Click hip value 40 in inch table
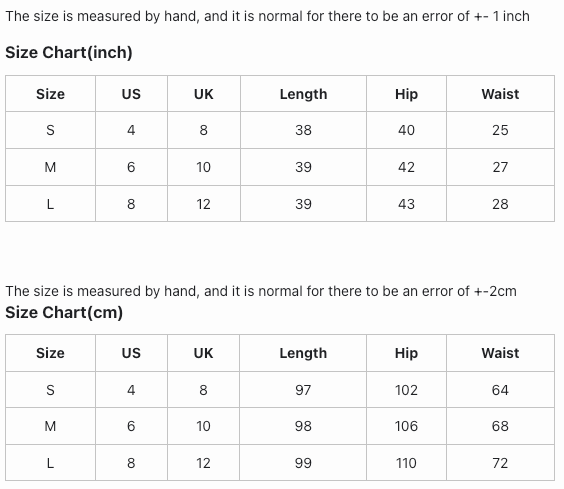 [x=406, y=130]
